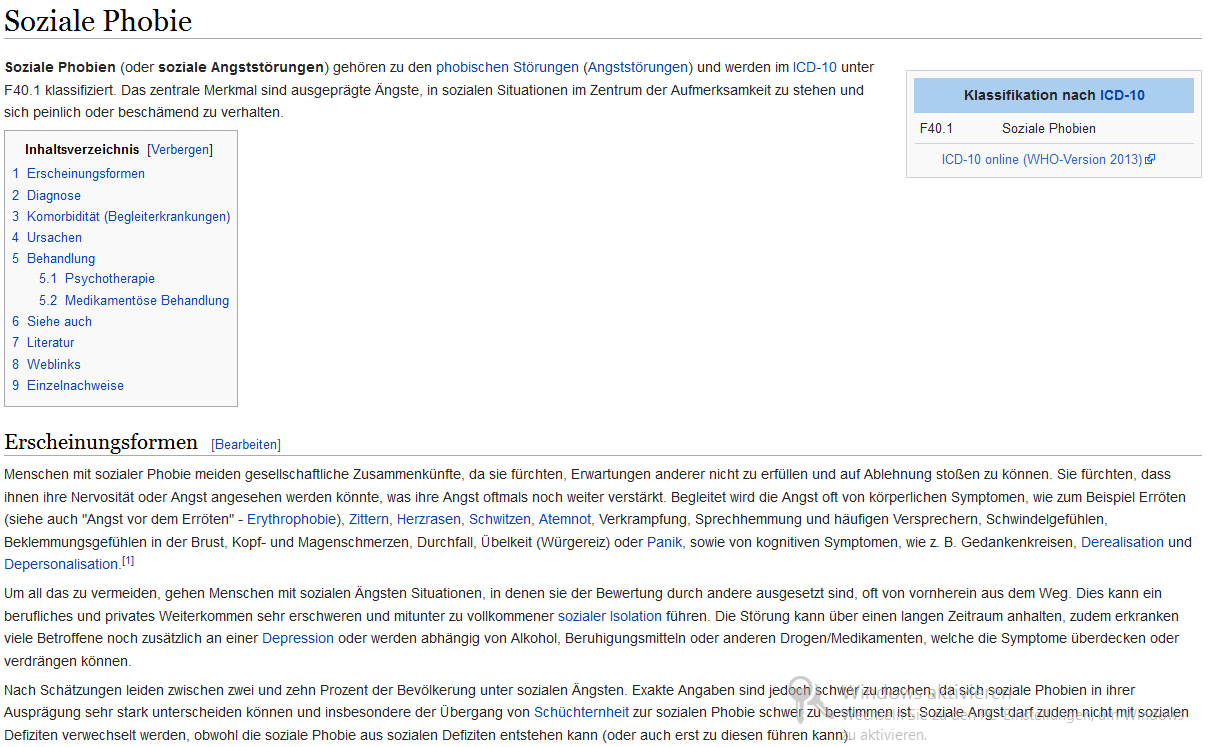Collapse the table of contents via Verbergen
The width and height of the screenshot is (1213, 747).
[180, 150]
